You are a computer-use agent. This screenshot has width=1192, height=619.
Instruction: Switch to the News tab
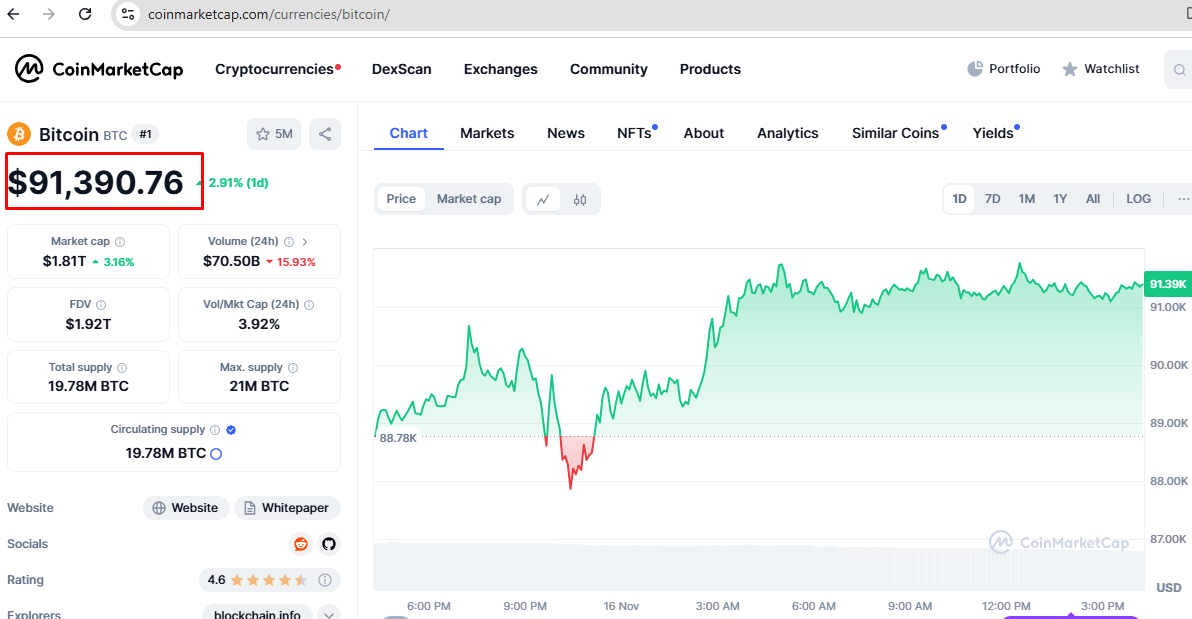pyautogui.click(x=566, y=133)
